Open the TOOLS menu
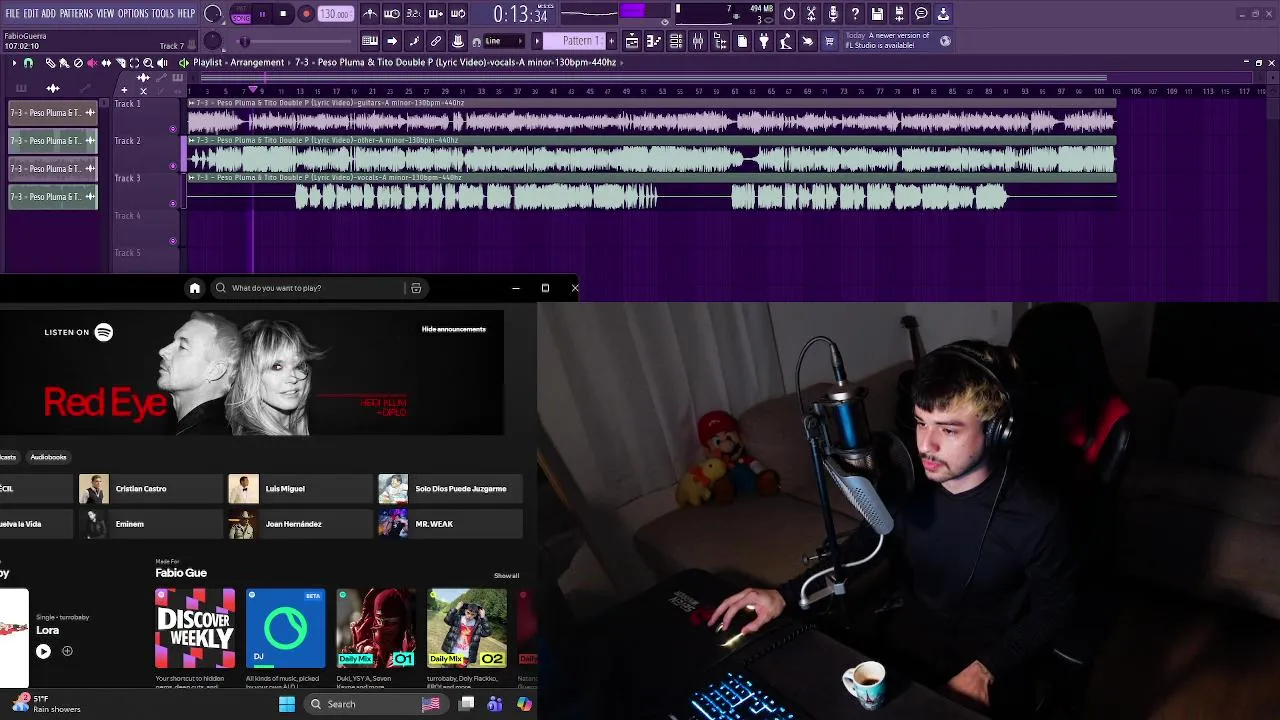1280x720 pixels. pyautogui.click(x=163, y=14)
